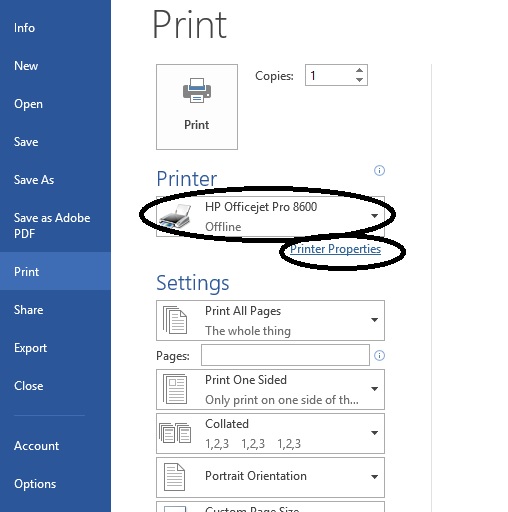The width and height of the screenshot is (508, 512).
Task: Open Printer Properties link
Action: [x=335, y=249]
